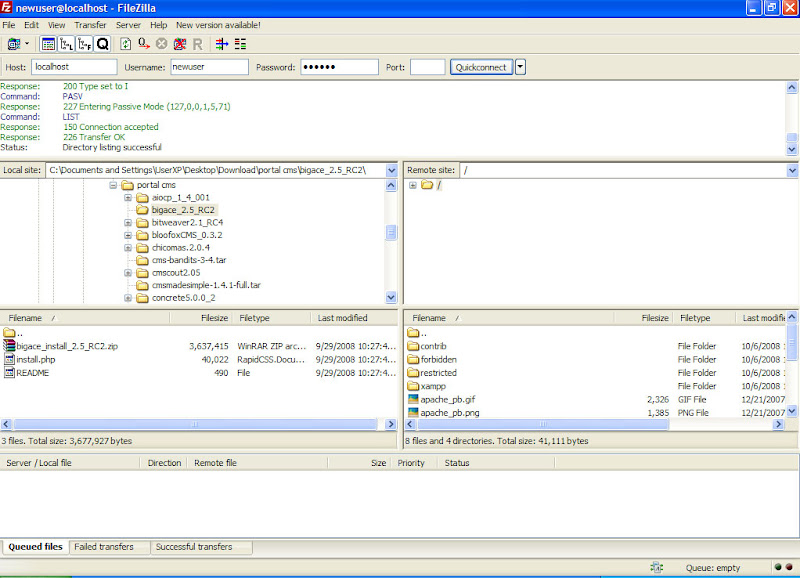Click the Port input field
This screenshot has width=800, height=578.
[x=428, y=67]
